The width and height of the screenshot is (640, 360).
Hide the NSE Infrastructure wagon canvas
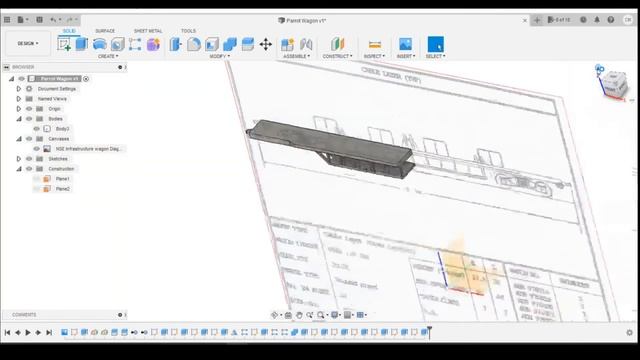pyautogui.click(x=37, y=149)
